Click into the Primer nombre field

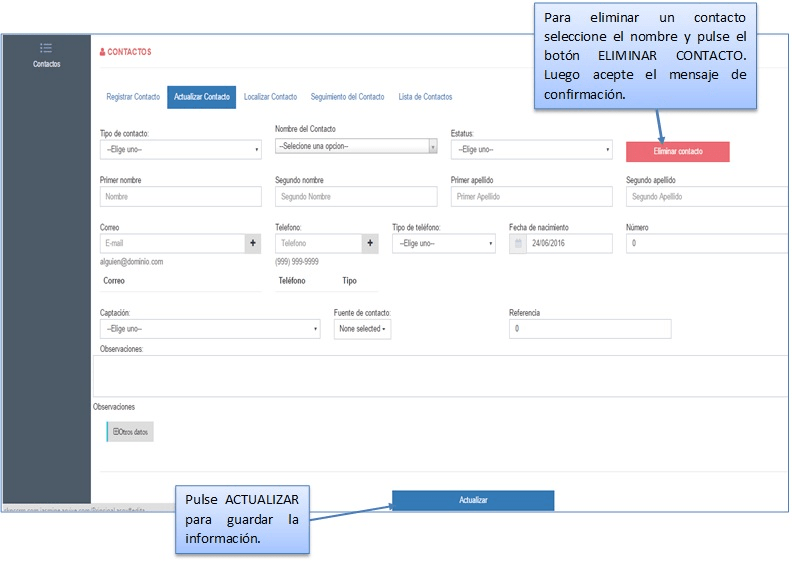pyautogui.click(x=180, y=197)
